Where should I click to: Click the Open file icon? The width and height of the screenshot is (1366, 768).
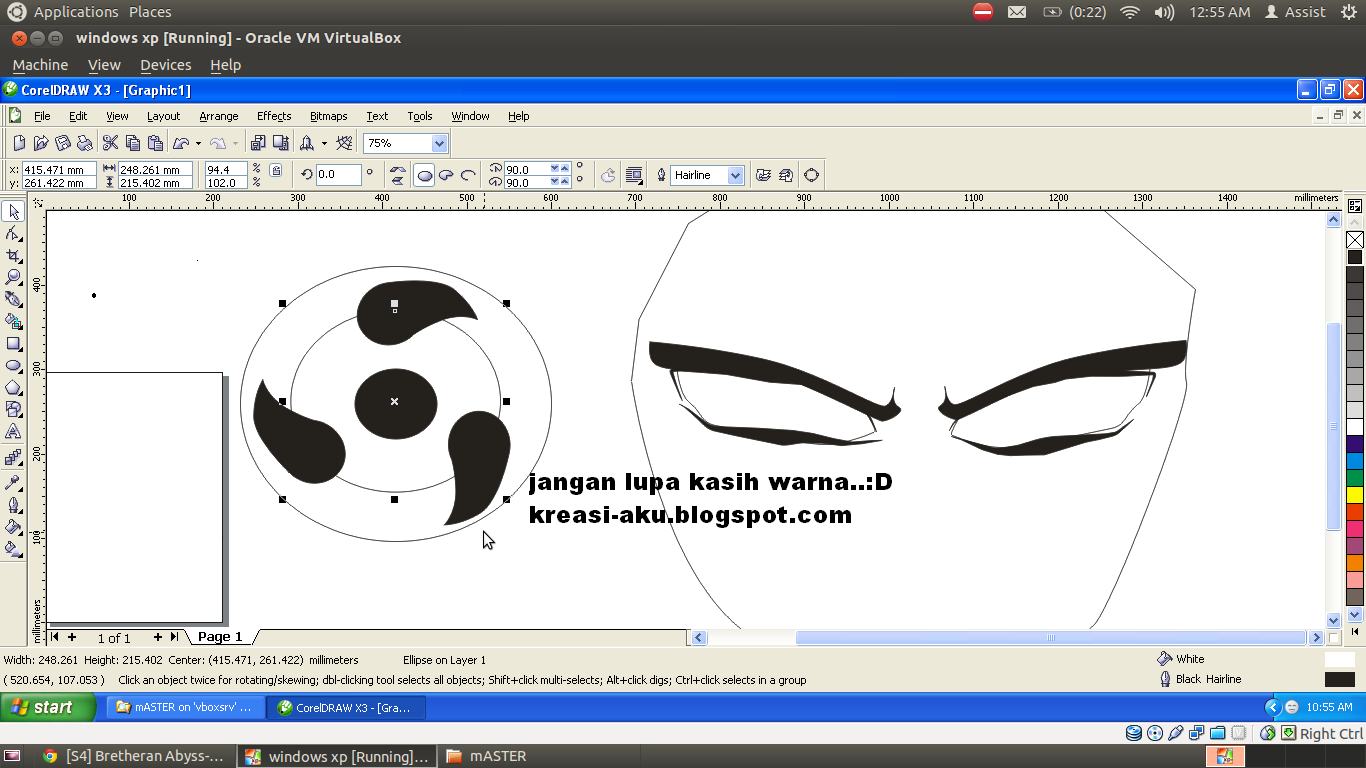pos(41,143)
